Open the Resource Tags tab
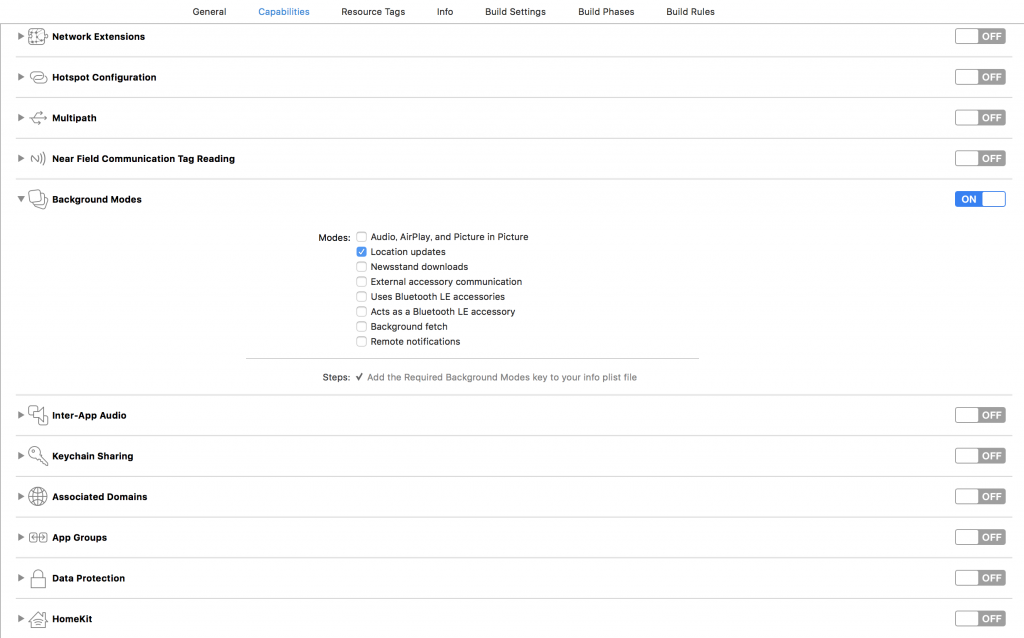 [373, 11]
